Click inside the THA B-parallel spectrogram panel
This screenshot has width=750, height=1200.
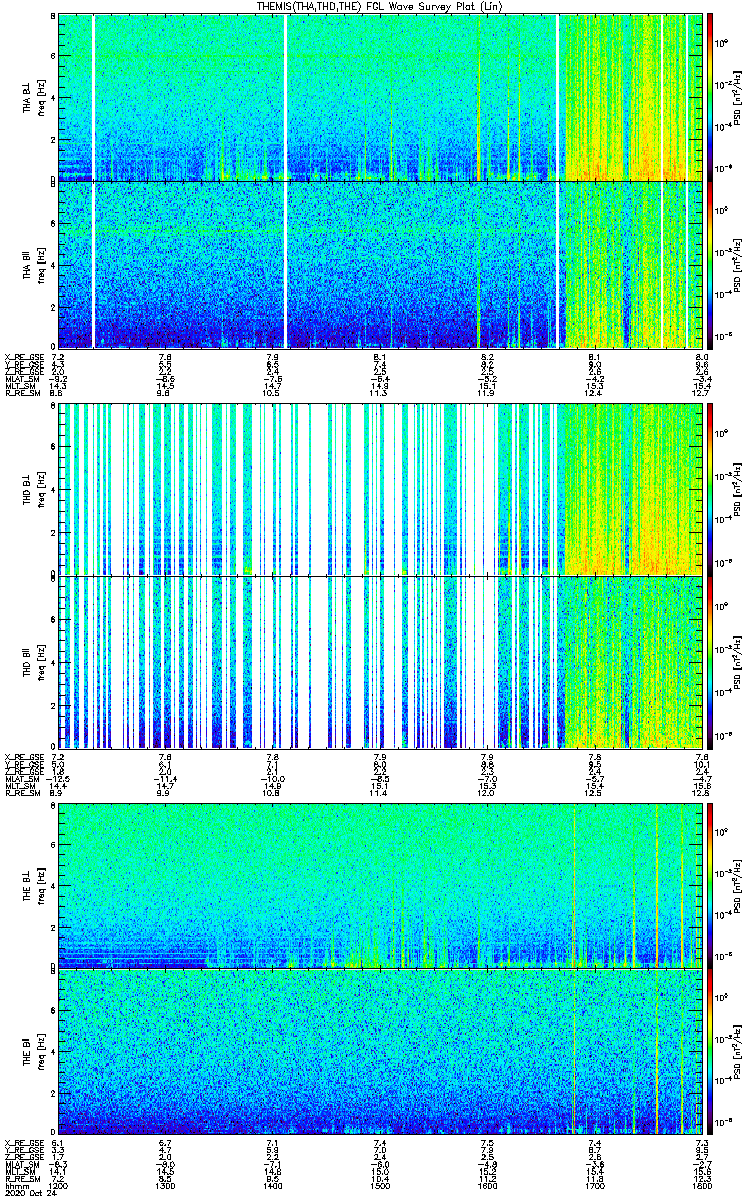click(380, 264)
